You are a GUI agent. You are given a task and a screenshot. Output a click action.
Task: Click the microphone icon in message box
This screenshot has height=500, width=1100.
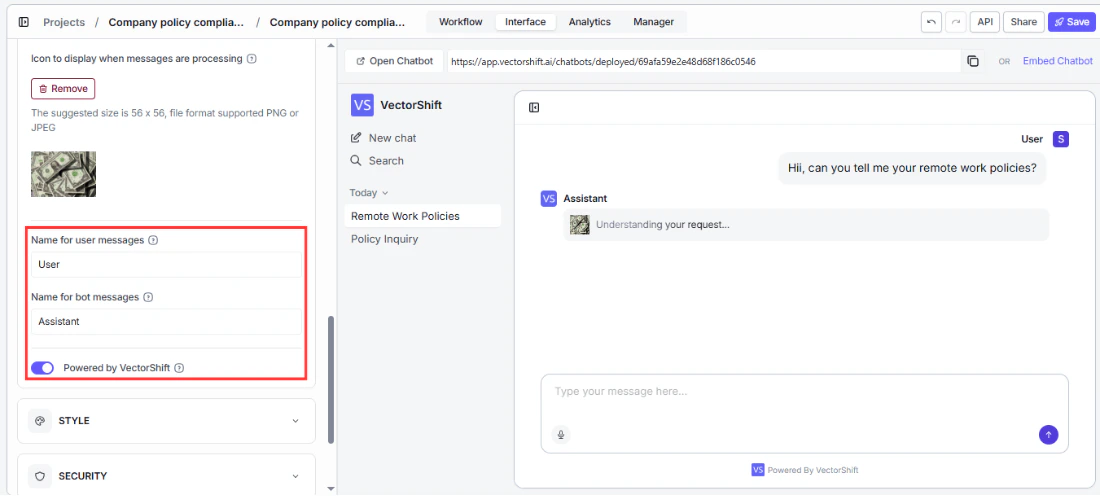point(561,435)
